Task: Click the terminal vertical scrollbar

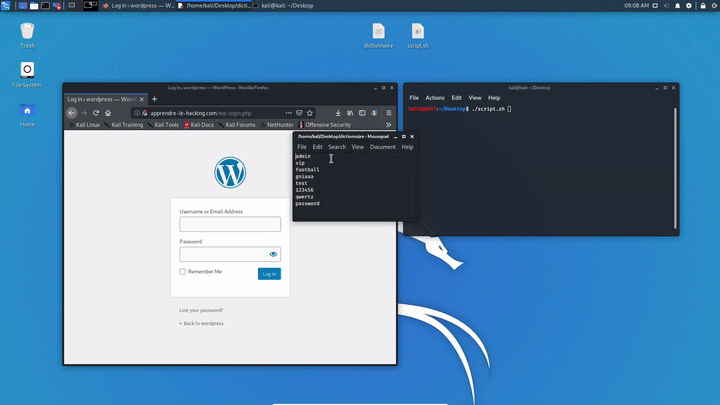Action: pos(675,168)
